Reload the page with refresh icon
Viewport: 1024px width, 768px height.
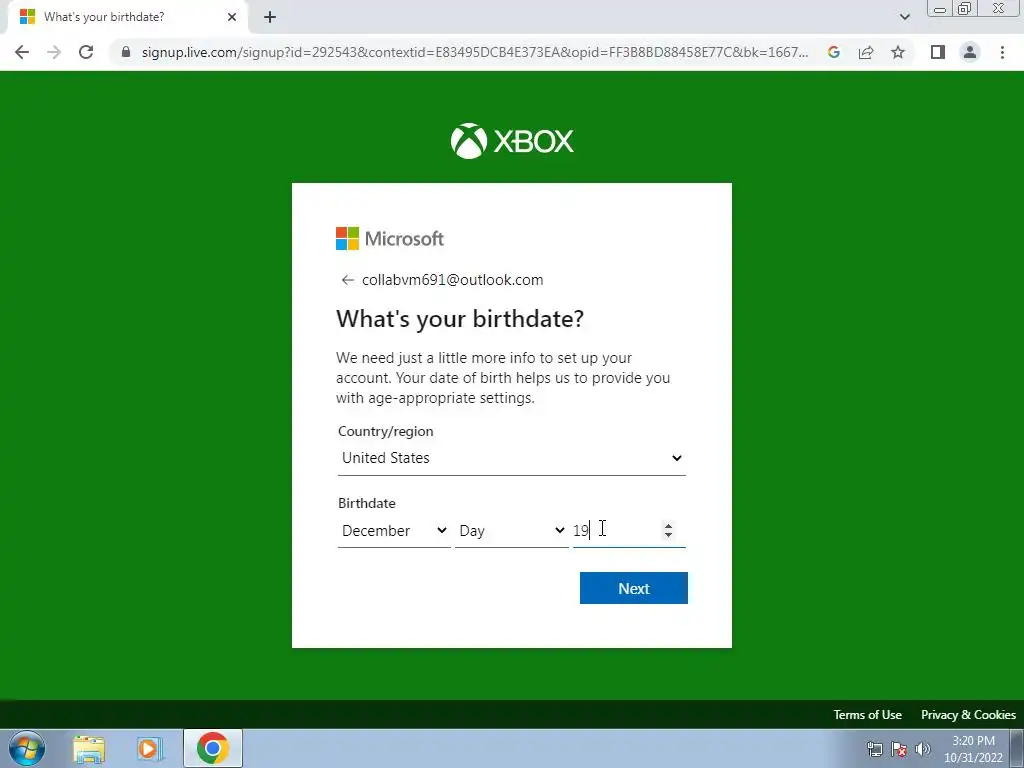pyautogui.click(x=86, y=52)
